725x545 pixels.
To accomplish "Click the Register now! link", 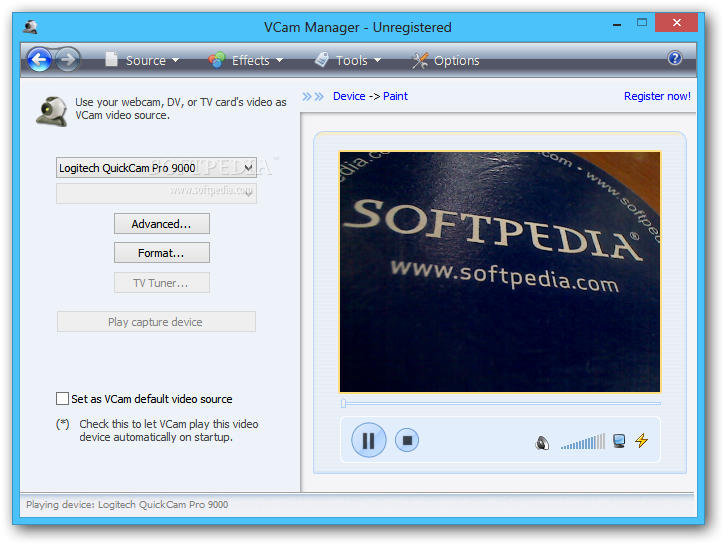I will point(657,96).
